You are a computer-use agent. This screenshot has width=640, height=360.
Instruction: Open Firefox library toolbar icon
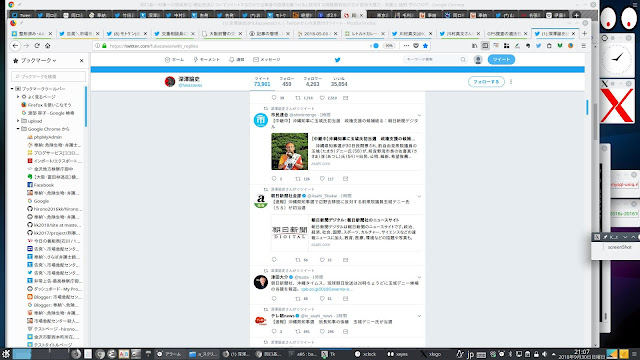click(x=475, y=46)
